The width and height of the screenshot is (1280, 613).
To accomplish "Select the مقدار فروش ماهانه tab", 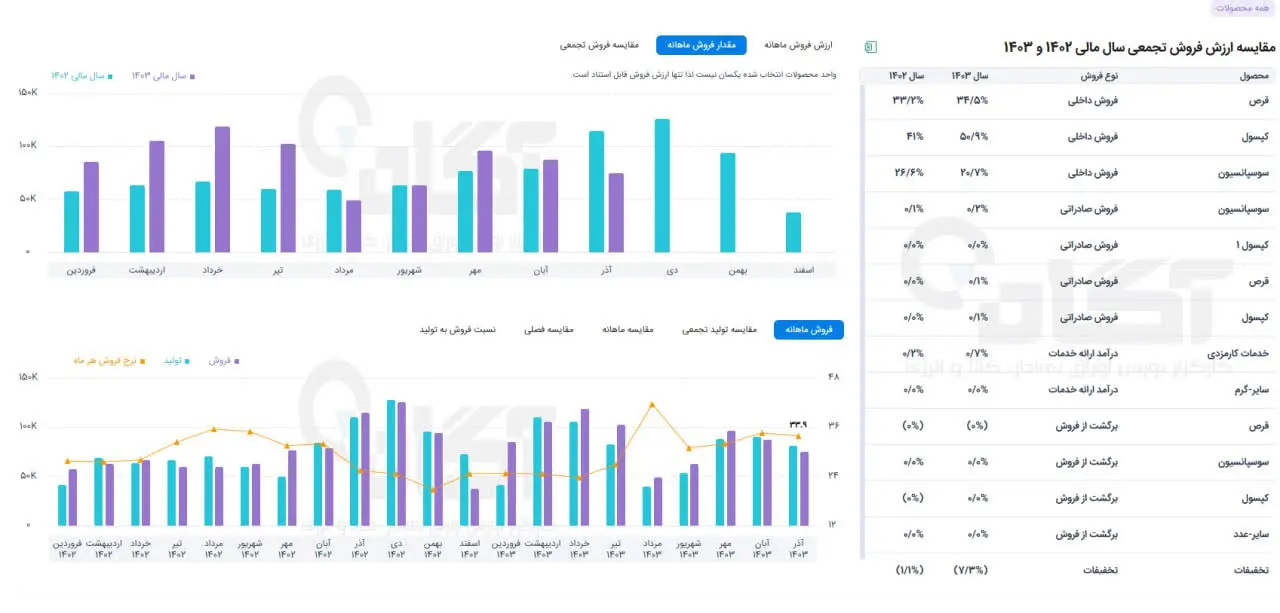I will pos(701,46).
